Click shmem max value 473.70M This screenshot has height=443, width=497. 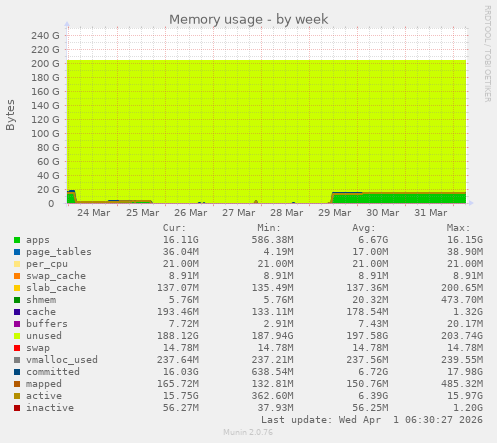[x=462, y=300]
